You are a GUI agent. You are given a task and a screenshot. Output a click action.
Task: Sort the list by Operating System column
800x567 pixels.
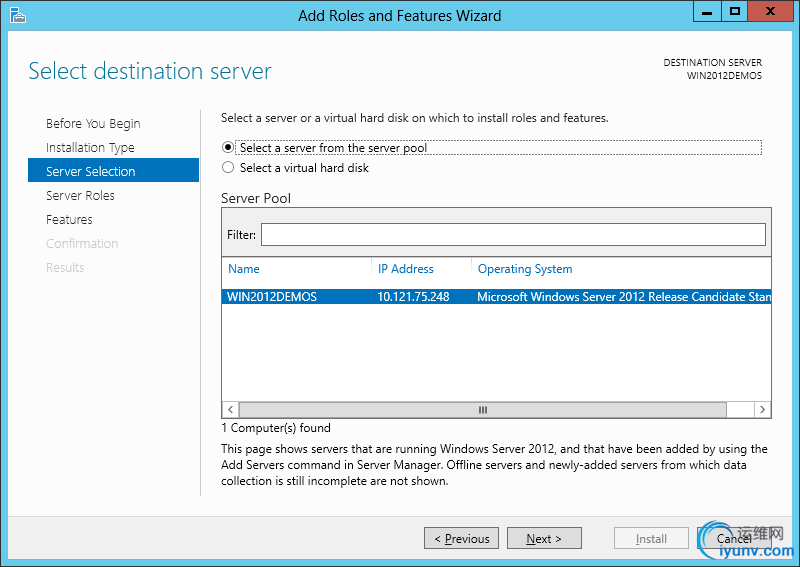coord(525,269)
